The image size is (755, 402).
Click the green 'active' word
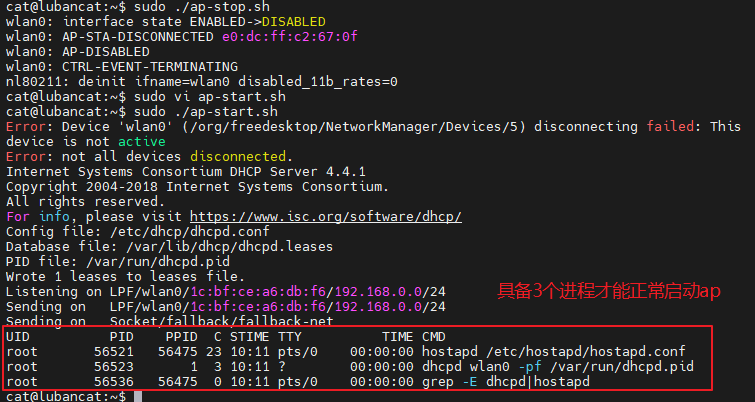click(x=142, y=142)
